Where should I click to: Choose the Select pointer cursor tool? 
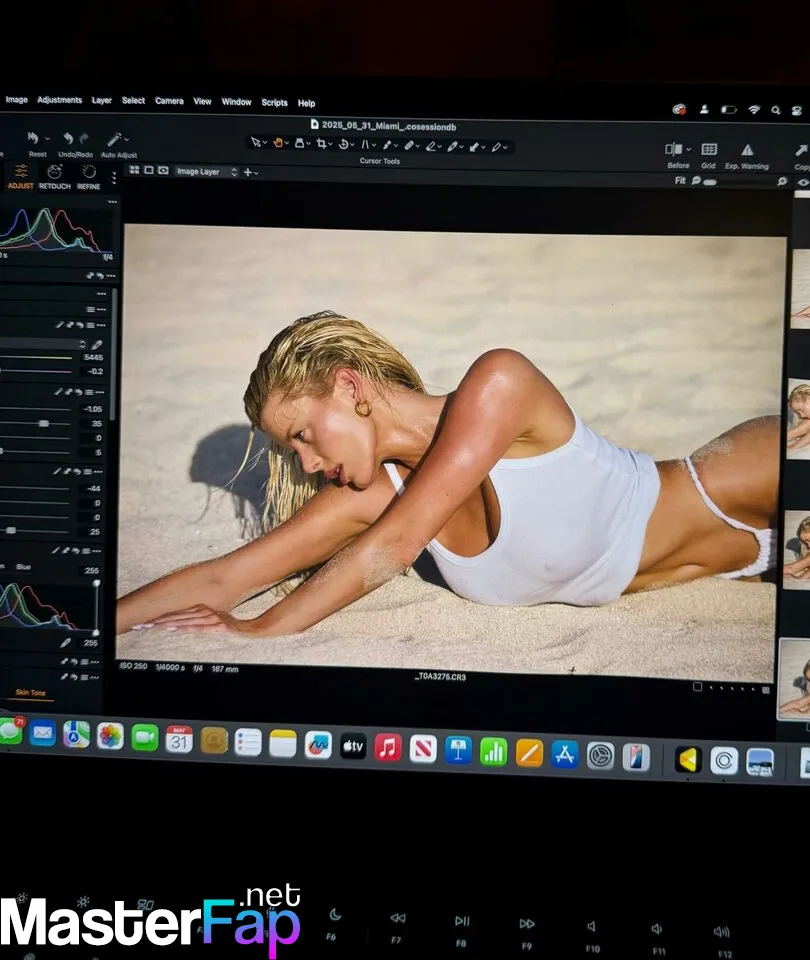[256, 142]
